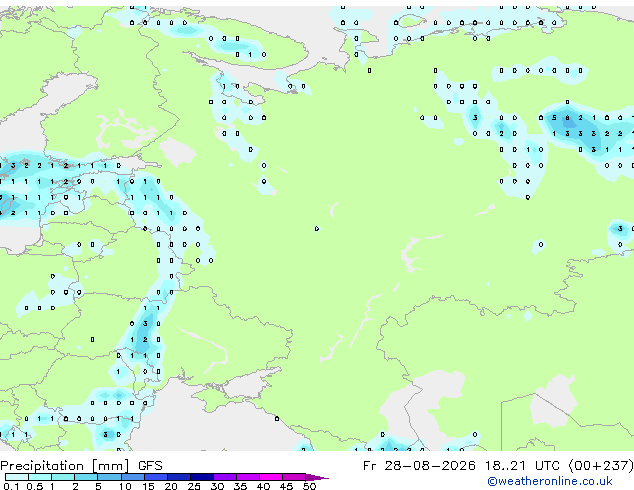This screenshot has height=490, width=634.
Task: Click the "0.5" legend scale label
Action: [35, 486]
